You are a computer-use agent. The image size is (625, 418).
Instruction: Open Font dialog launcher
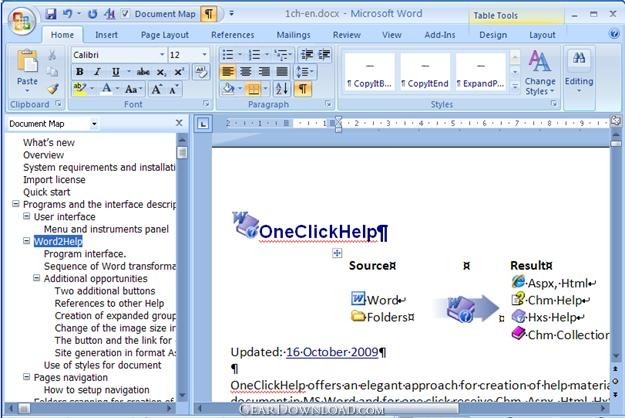206,104
